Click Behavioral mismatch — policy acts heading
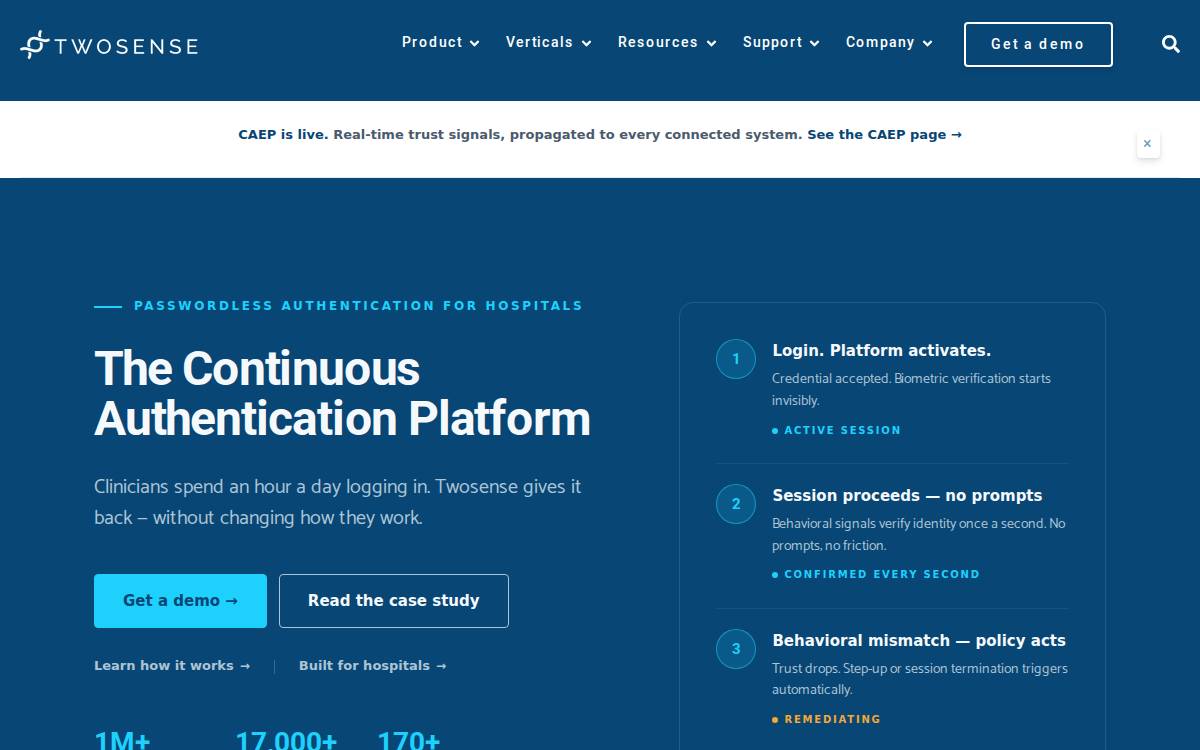 point(919,641)
